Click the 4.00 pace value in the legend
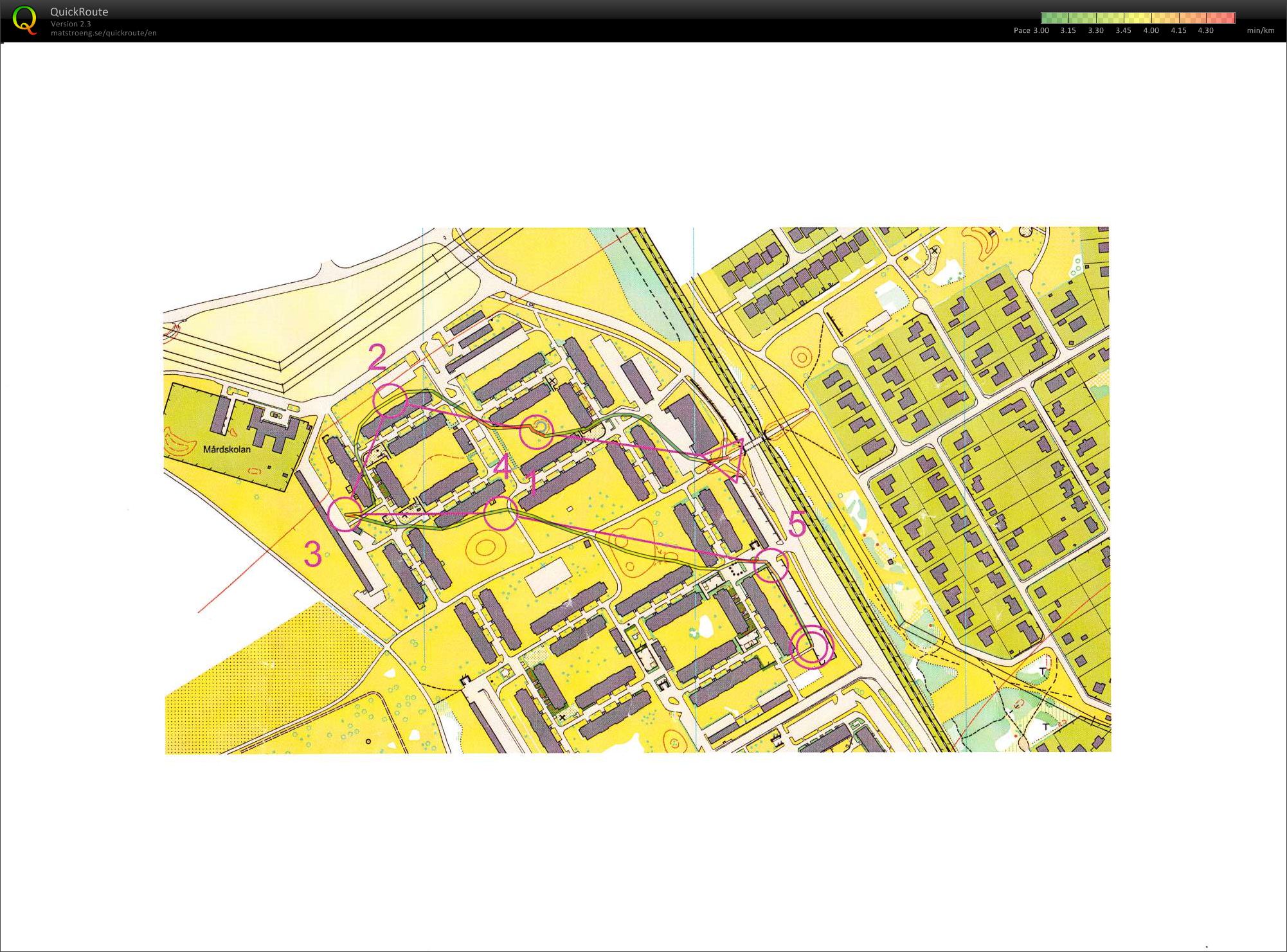The height and width of the screenshot is (952, 1287). (1151, 30)
